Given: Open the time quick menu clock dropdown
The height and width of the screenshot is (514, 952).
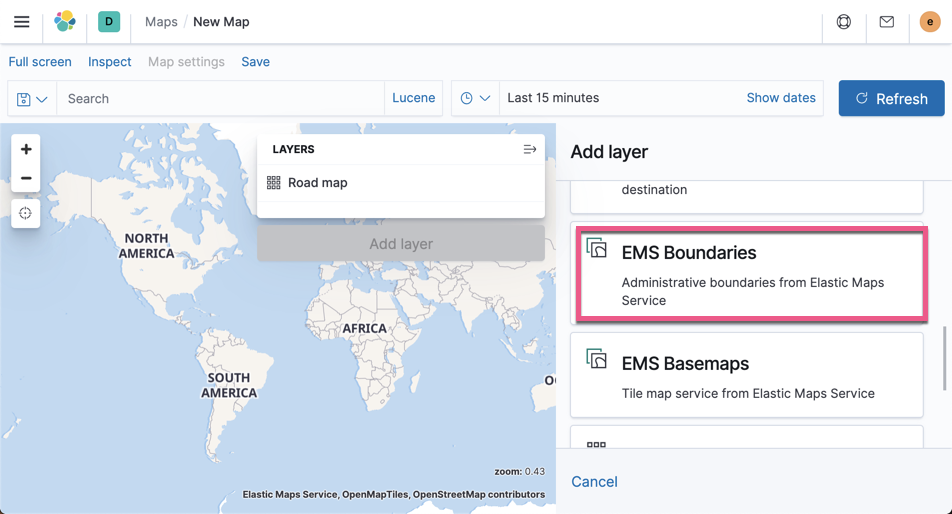Looking at the screenshot, I should point(475,98).
